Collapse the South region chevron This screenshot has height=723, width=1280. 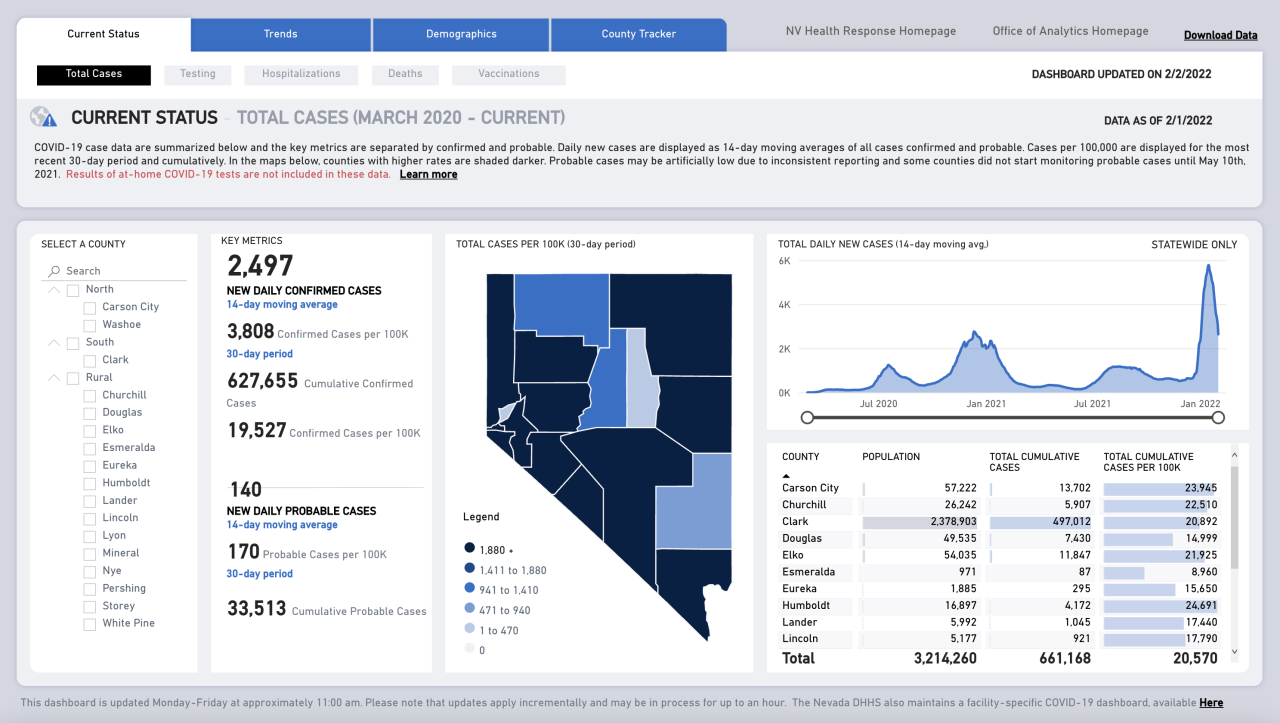click(x=53, y=343)
